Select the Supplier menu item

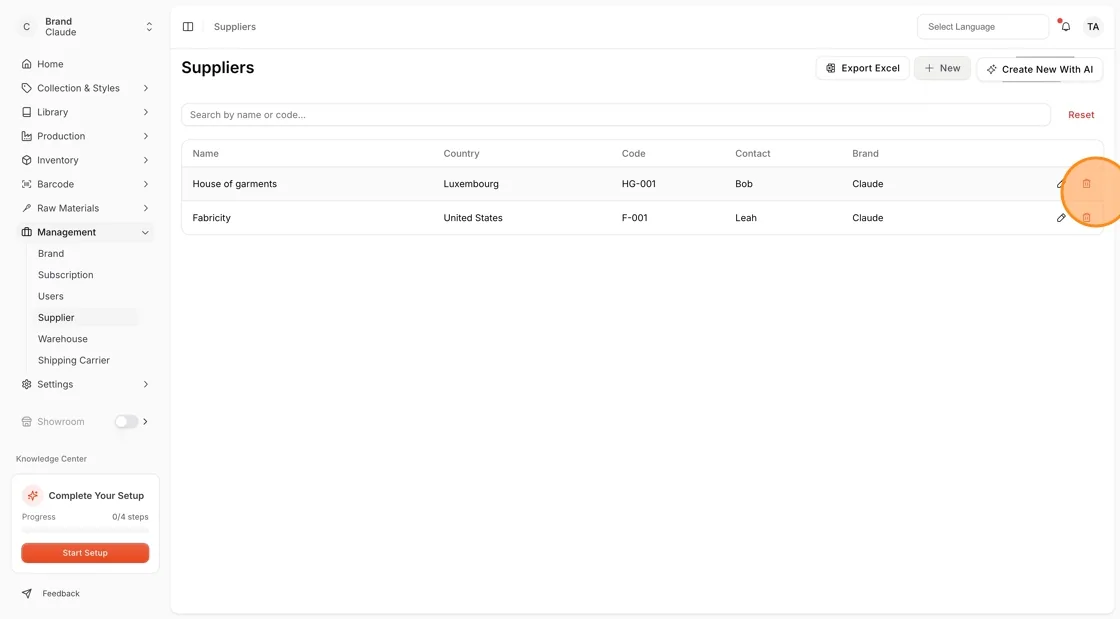coord(86,318)
